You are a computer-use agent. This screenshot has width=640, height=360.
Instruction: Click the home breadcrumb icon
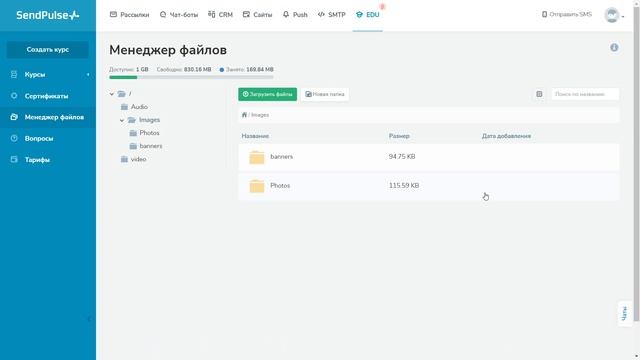point(244,115)
